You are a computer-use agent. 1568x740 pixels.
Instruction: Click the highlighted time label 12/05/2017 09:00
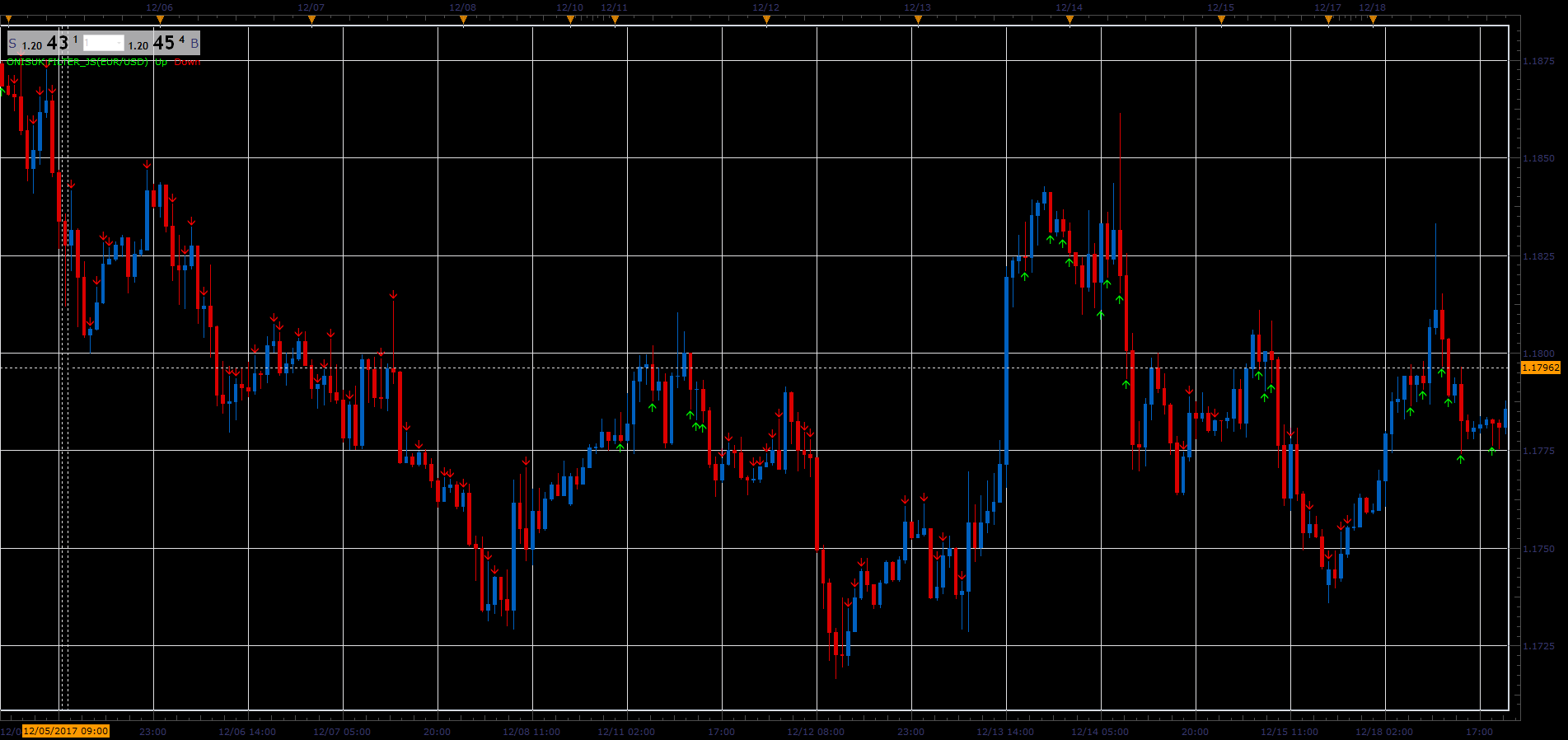(66, 731)
